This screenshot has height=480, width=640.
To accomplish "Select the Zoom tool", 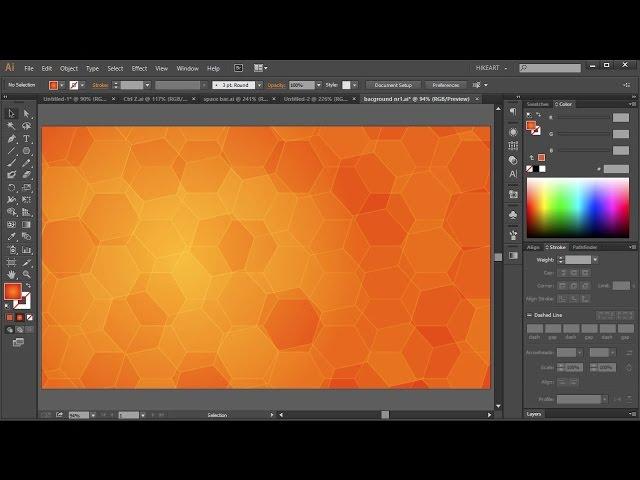I will pyautogui.click(x=27, y=274).
